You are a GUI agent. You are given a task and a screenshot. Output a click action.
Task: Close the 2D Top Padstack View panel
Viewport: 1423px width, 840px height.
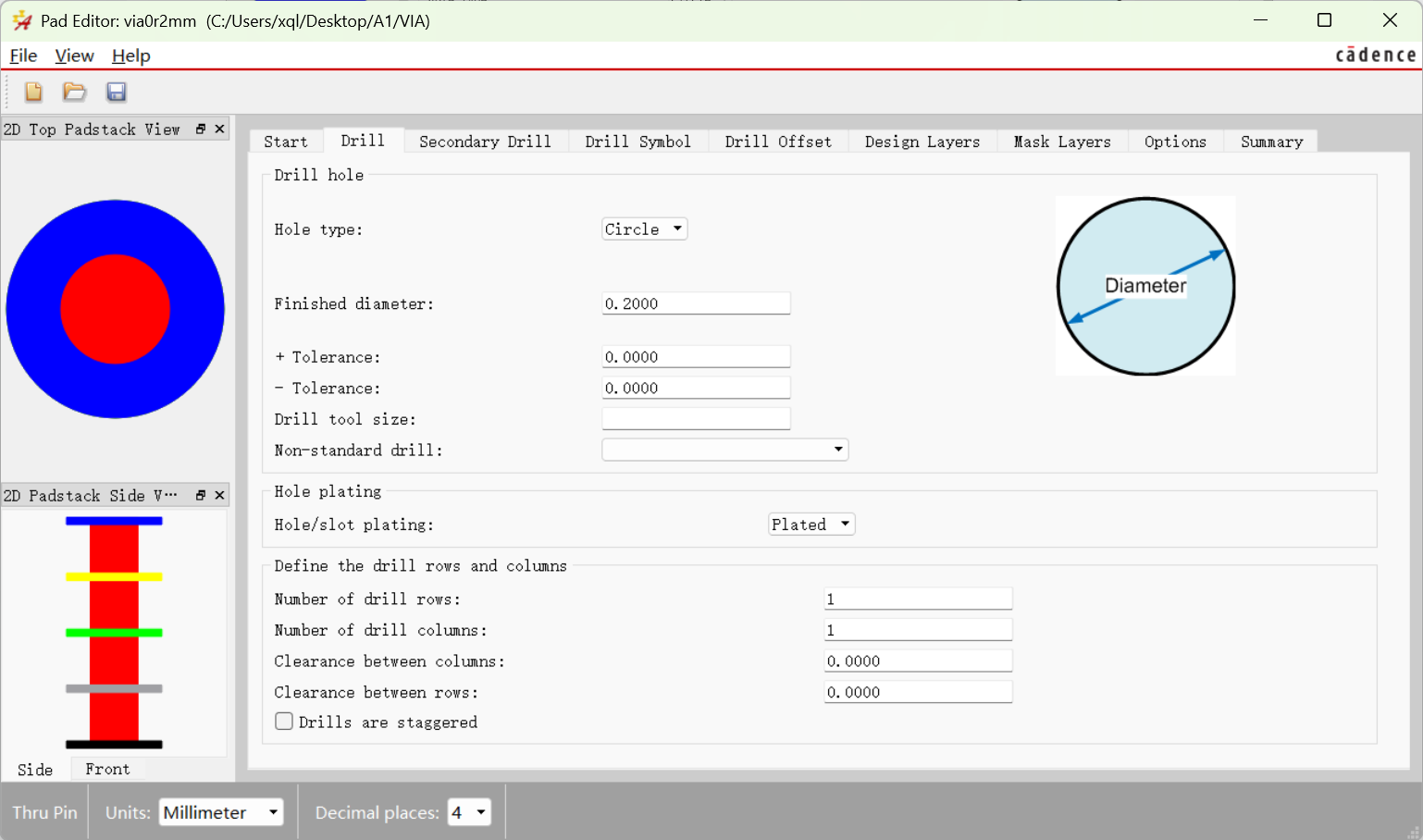220,130
